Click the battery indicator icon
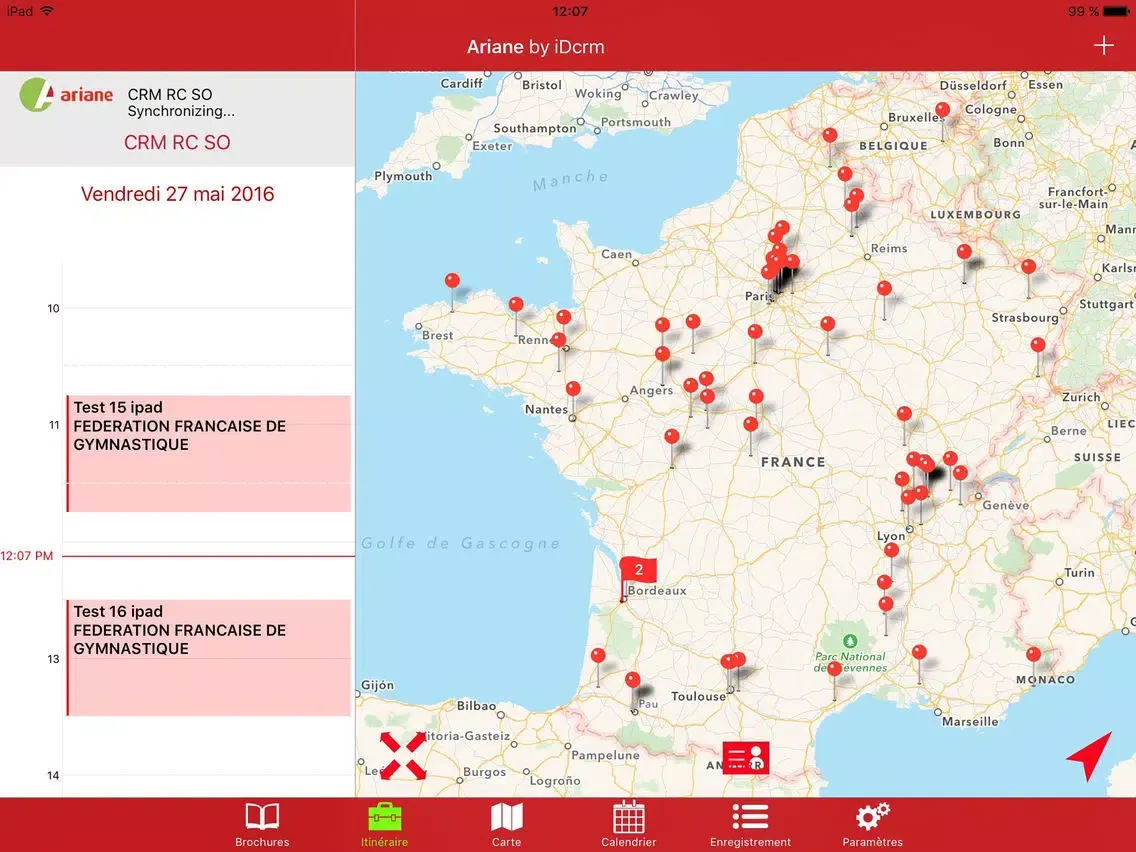 coord(1117,12)
